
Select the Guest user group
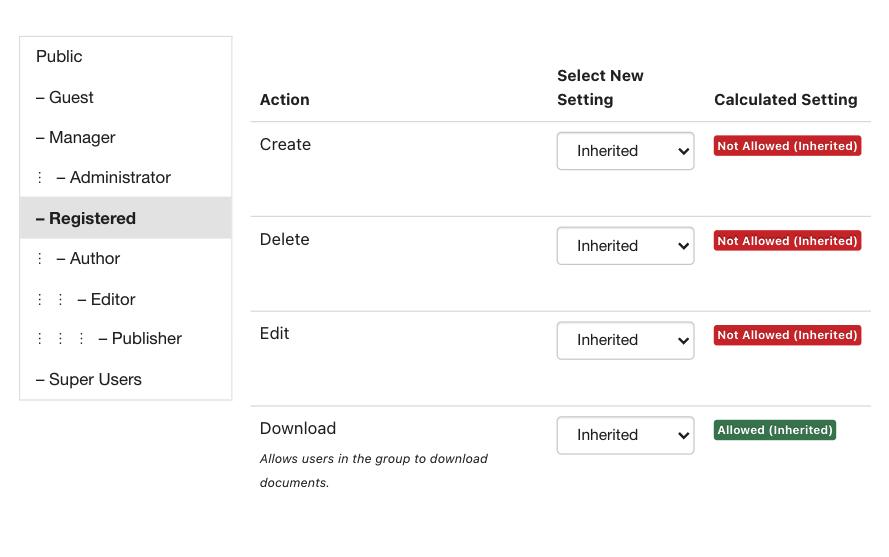(x=125, y=97)
